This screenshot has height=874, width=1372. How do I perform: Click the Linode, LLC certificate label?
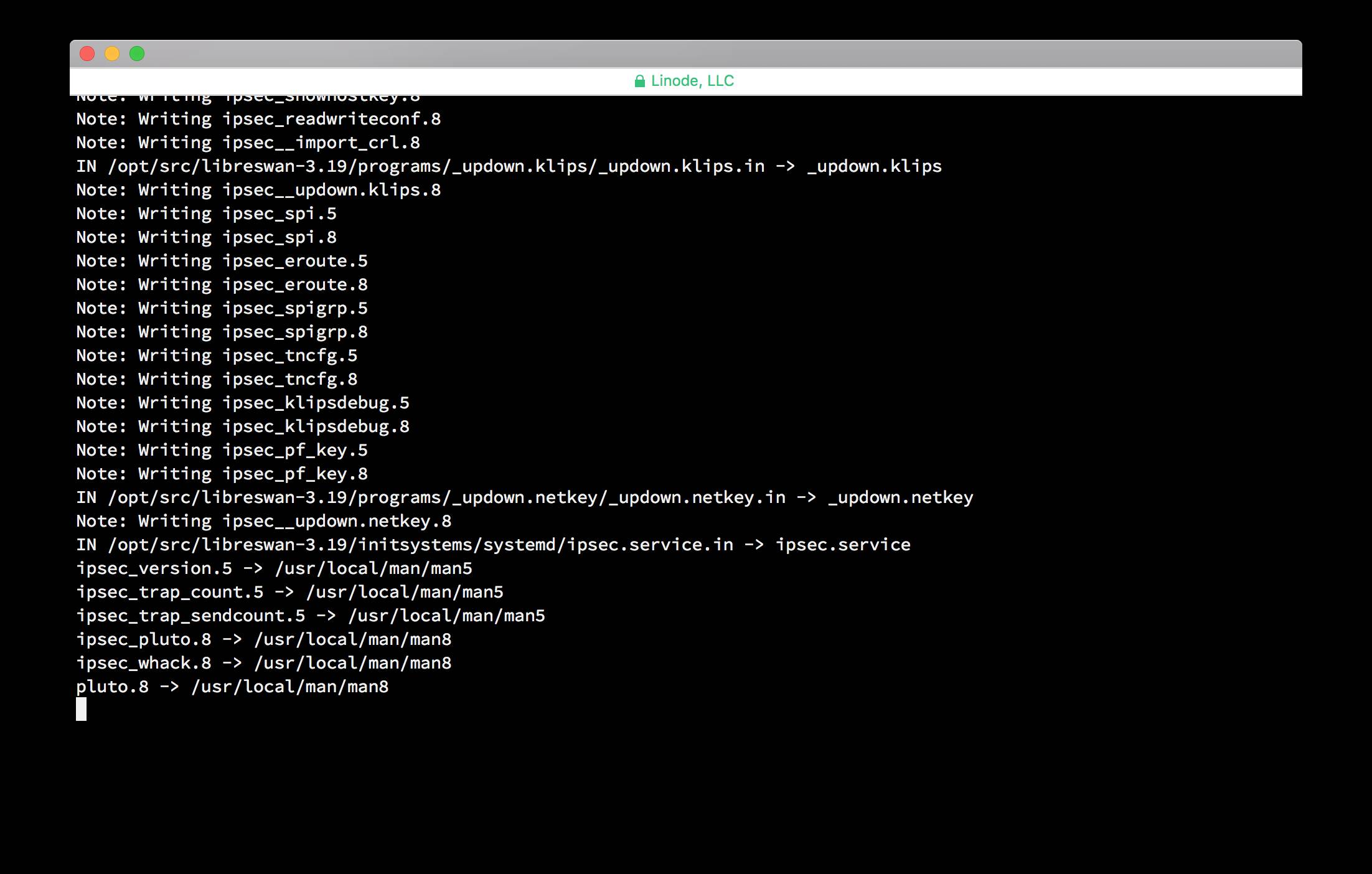(692, 81)
